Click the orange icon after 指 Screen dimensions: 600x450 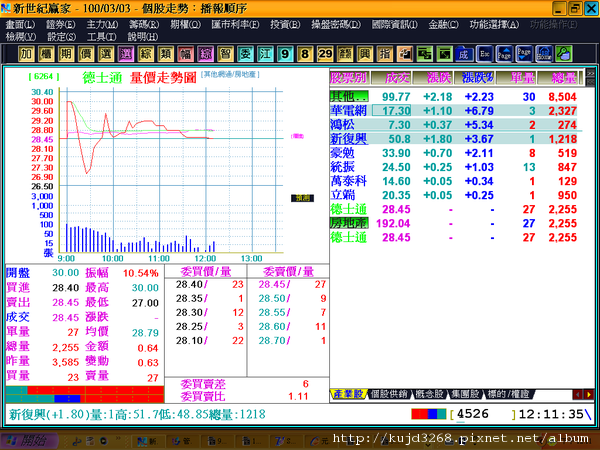[404, 54]
